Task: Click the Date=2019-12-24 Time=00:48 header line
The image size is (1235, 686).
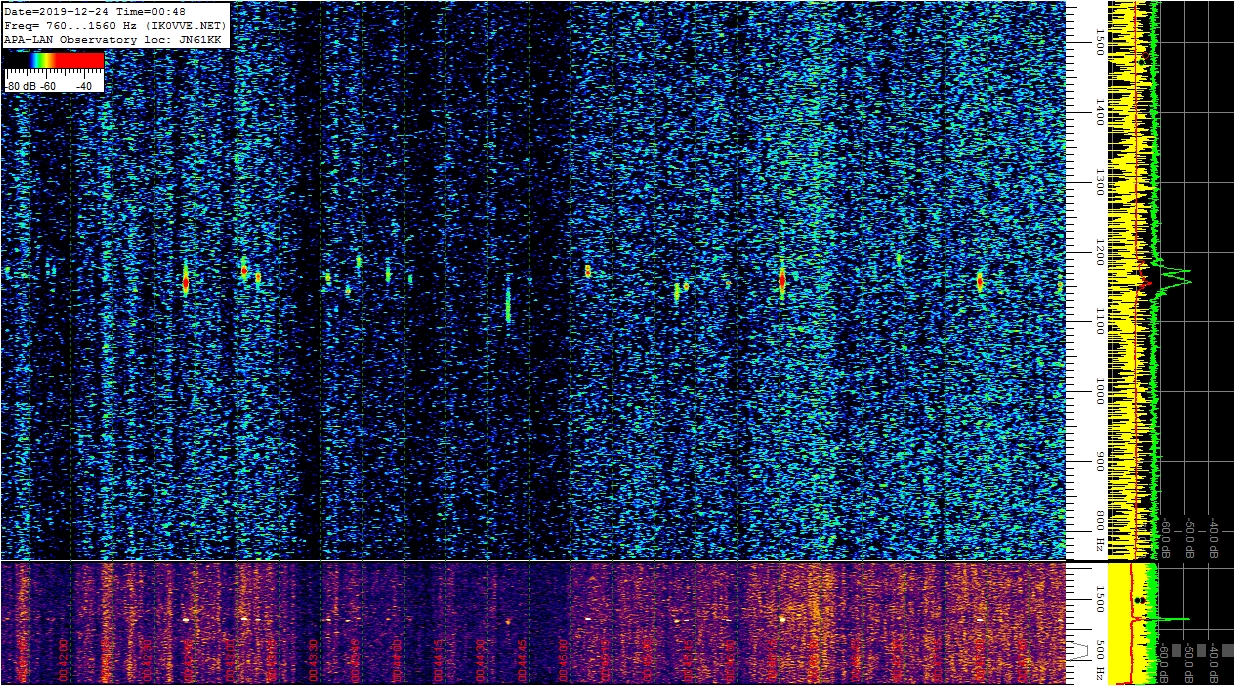Action: click(x=95, y=12)
